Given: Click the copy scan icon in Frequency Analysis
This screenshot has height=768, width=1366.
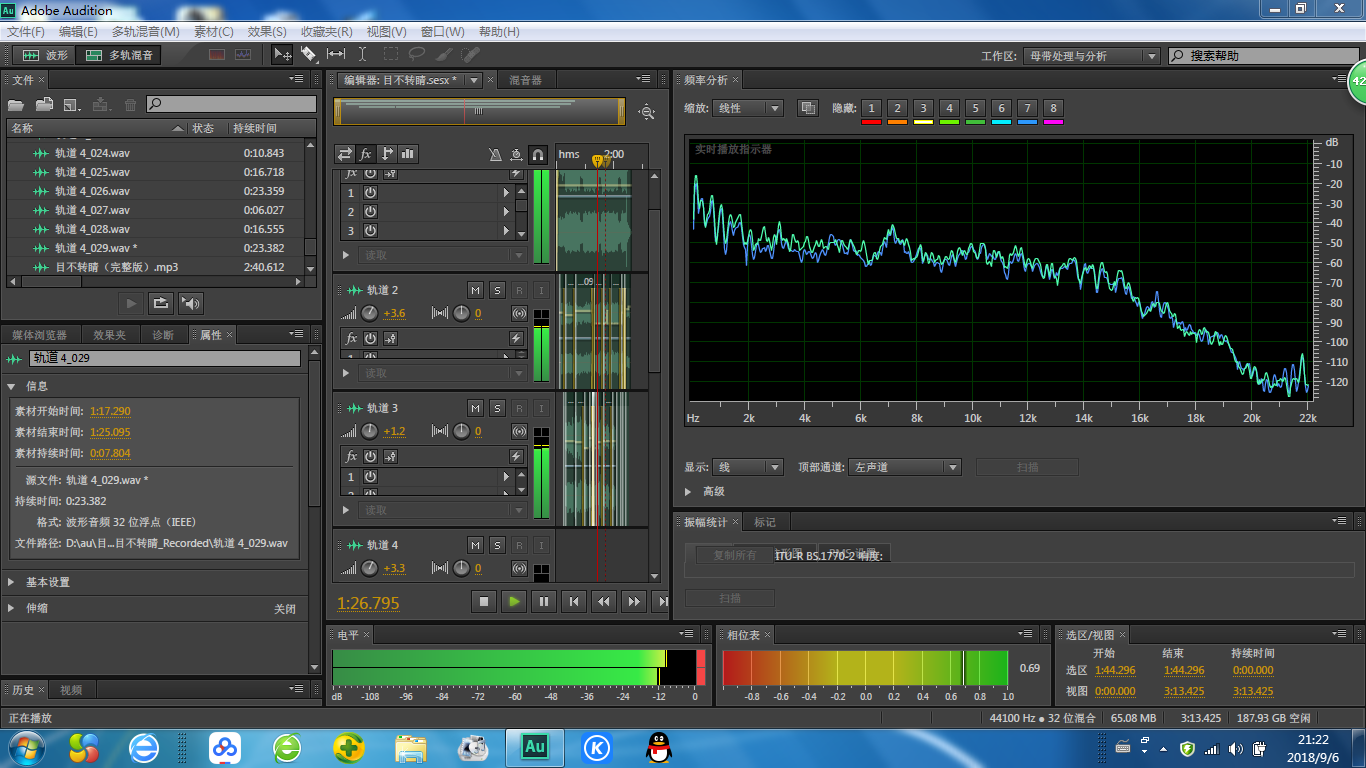Looking at the screenshot, I should 807,108.
